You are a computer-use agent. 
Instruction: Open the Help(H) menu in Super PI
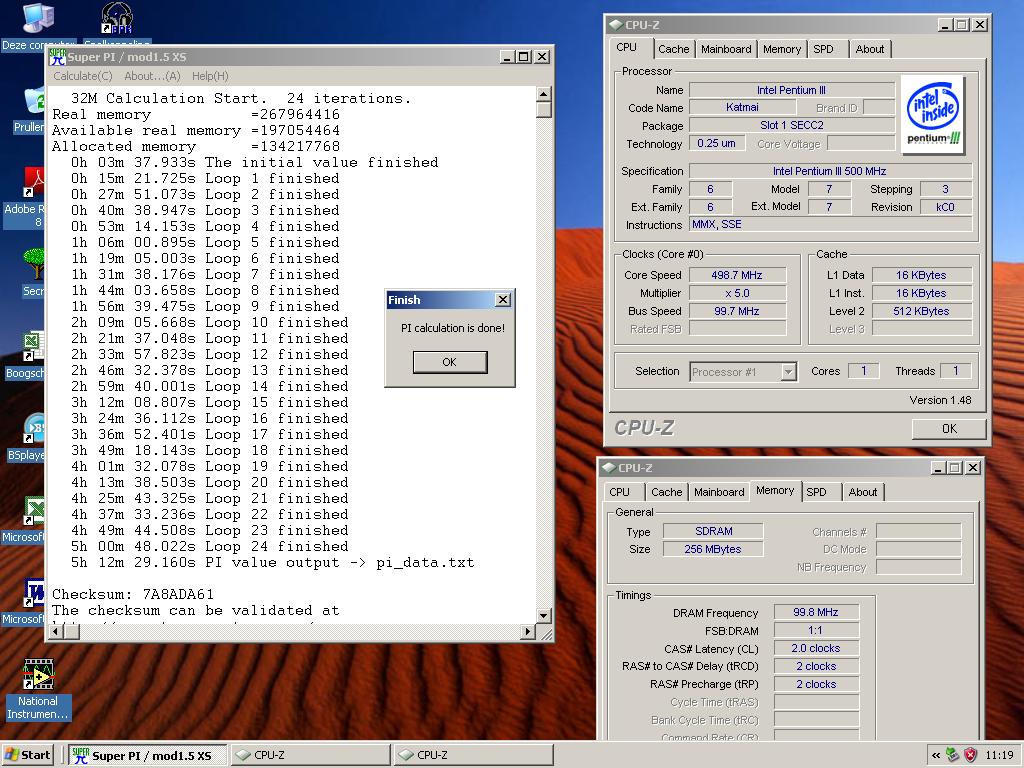(x=210, y=76)
